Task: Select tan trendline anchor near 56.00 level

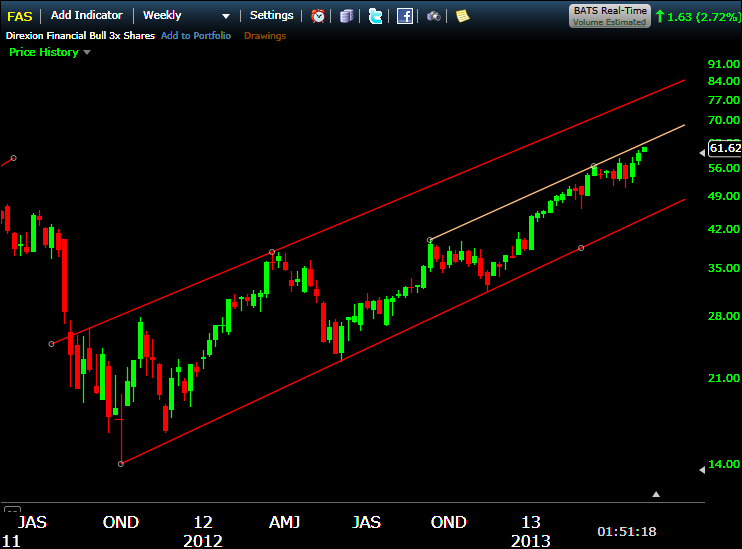Action: [x=593, y=166]
